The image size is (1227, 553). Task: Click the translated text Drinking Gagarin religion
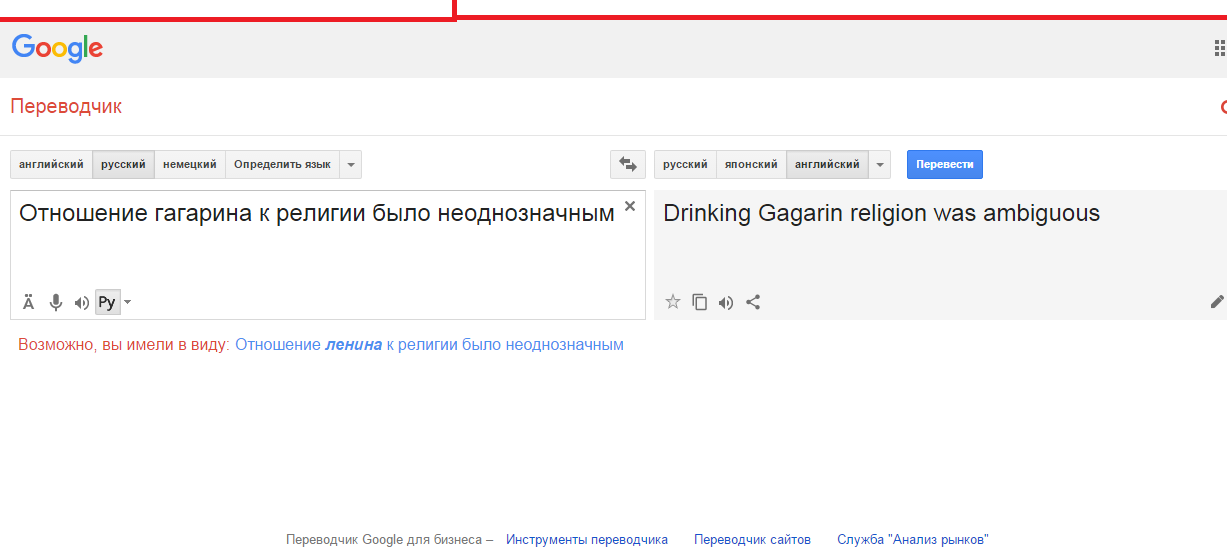coord(881,213)
